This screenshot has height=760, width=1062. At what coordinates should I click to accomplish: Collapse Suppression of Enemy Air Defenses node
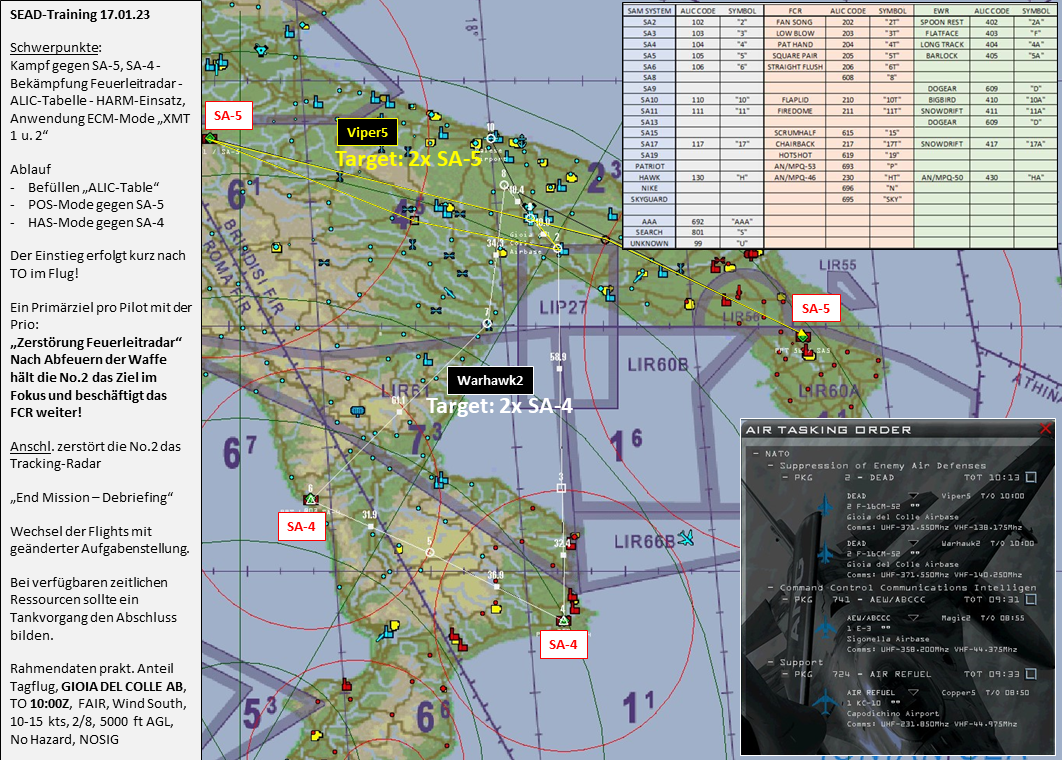[770, 466]
